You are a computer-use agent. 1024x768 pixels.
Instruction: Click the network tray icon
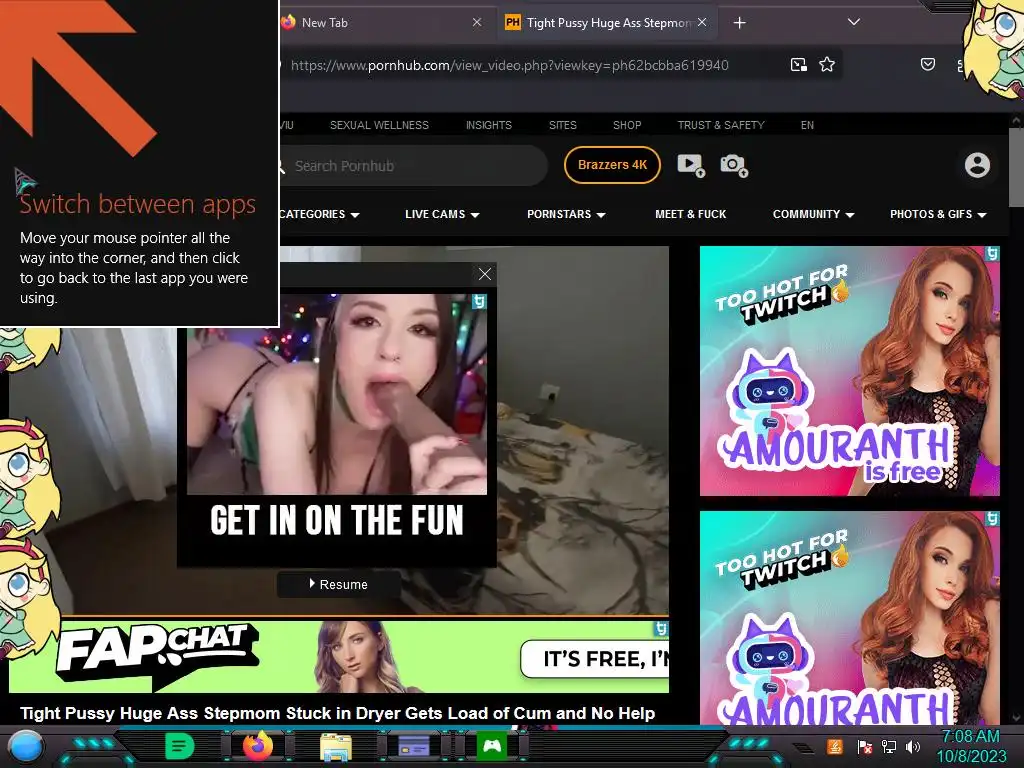coord(889,746)
